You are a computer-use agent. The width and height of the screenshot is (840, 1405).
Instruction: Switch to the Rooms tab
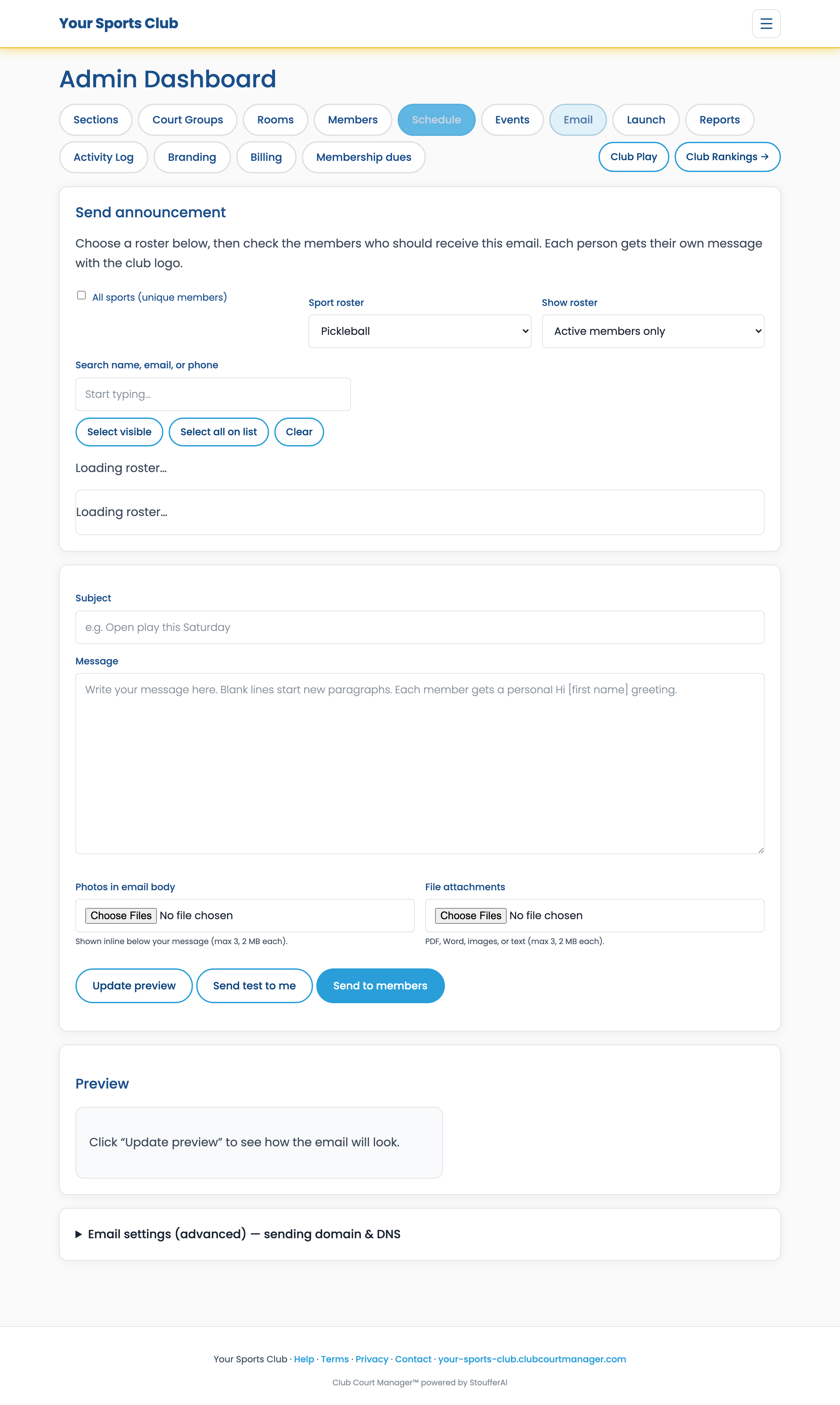point(275,119)
